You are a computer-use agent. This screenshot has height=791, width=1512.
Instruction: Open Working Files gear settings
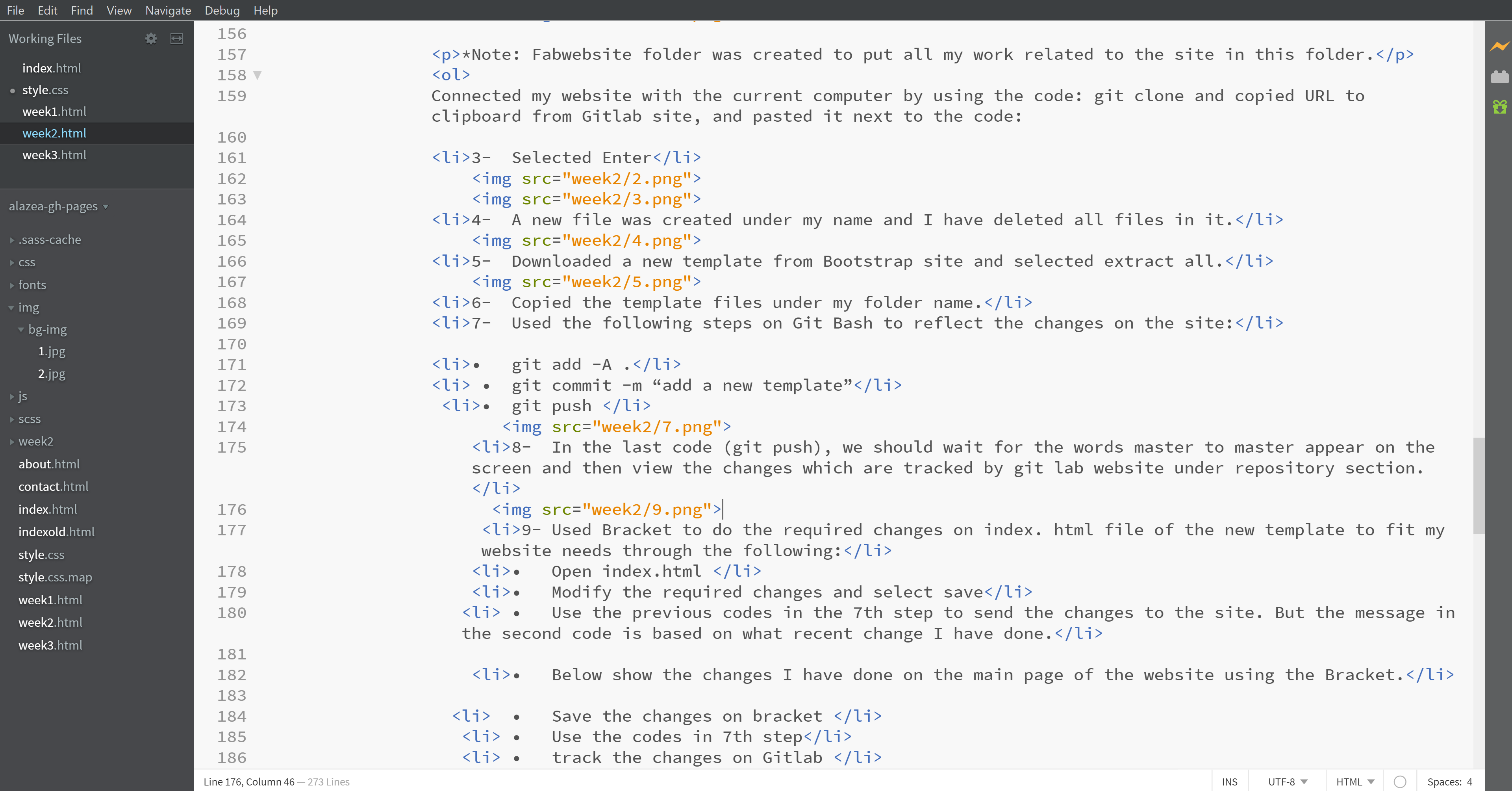point(151,39)
